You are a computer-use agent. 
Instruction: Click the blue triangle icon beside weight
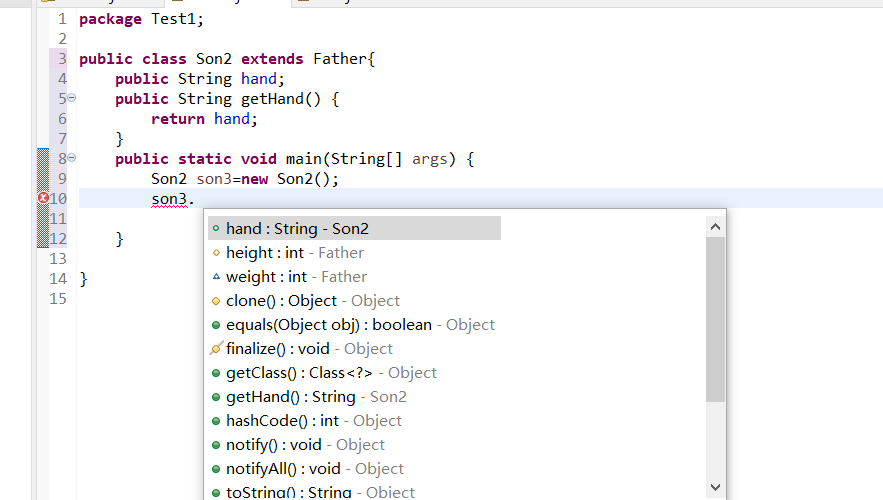(216, 276)
